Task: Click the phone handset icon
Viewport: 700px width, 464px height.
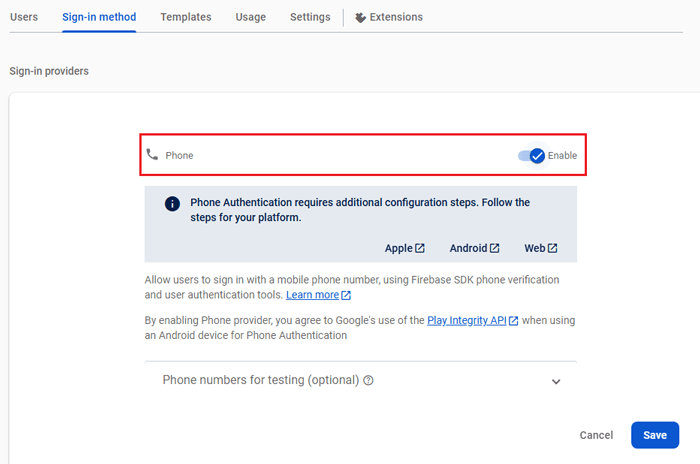Action: (152, 155)
